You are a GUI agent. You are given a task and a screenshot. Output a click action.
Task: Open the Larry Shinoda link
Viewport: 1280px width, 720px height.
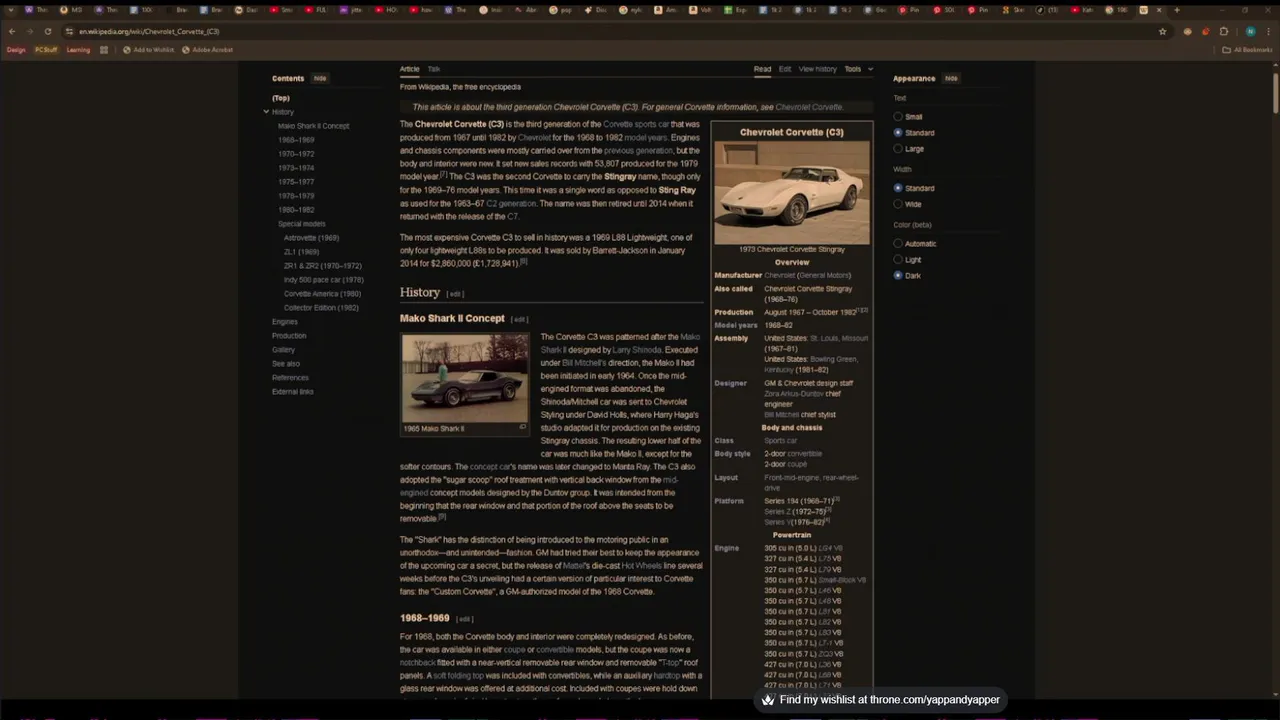pos(637,350)
